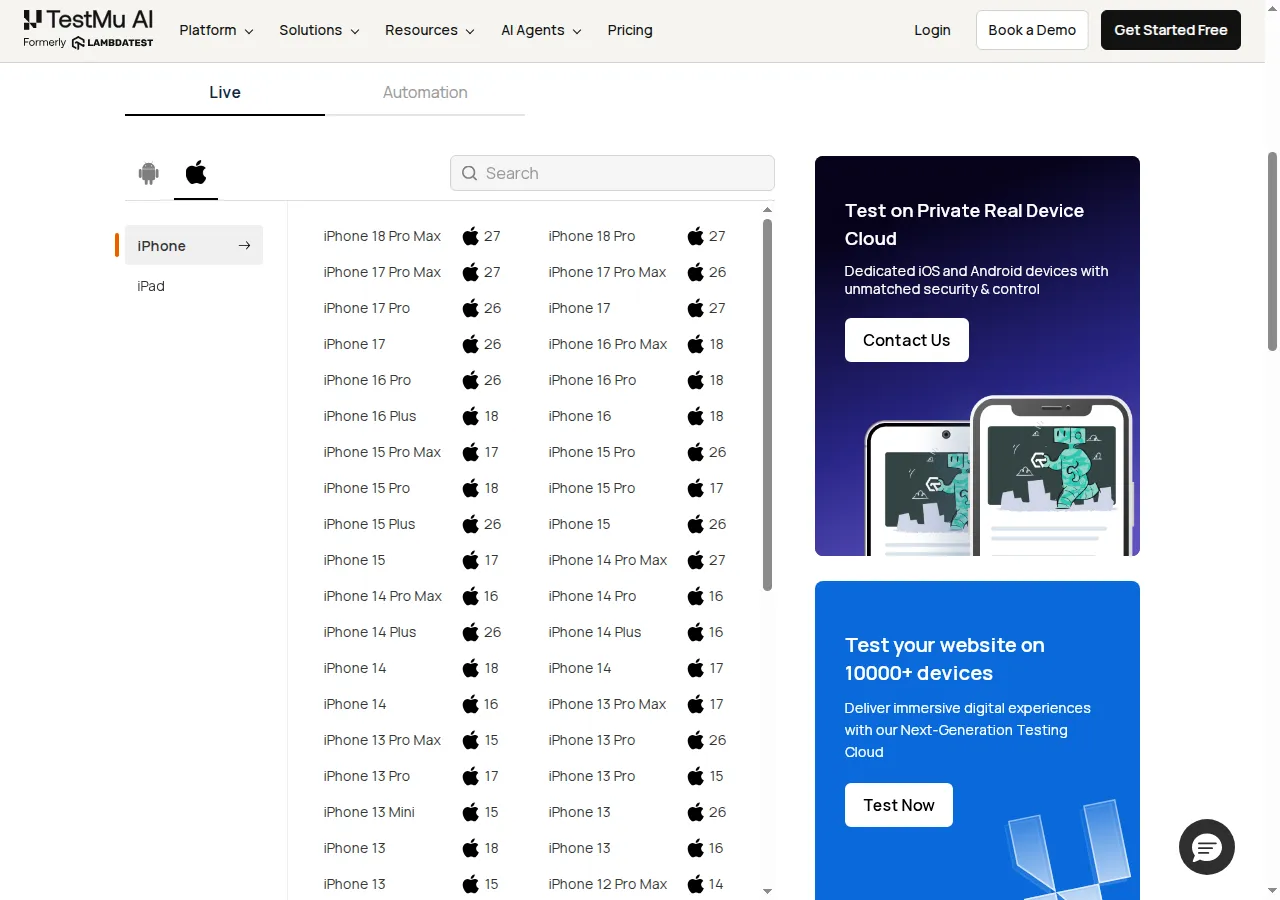
Task: Expand the AI Agents menu
Action: pyautogui.click(x=541, y=30)
